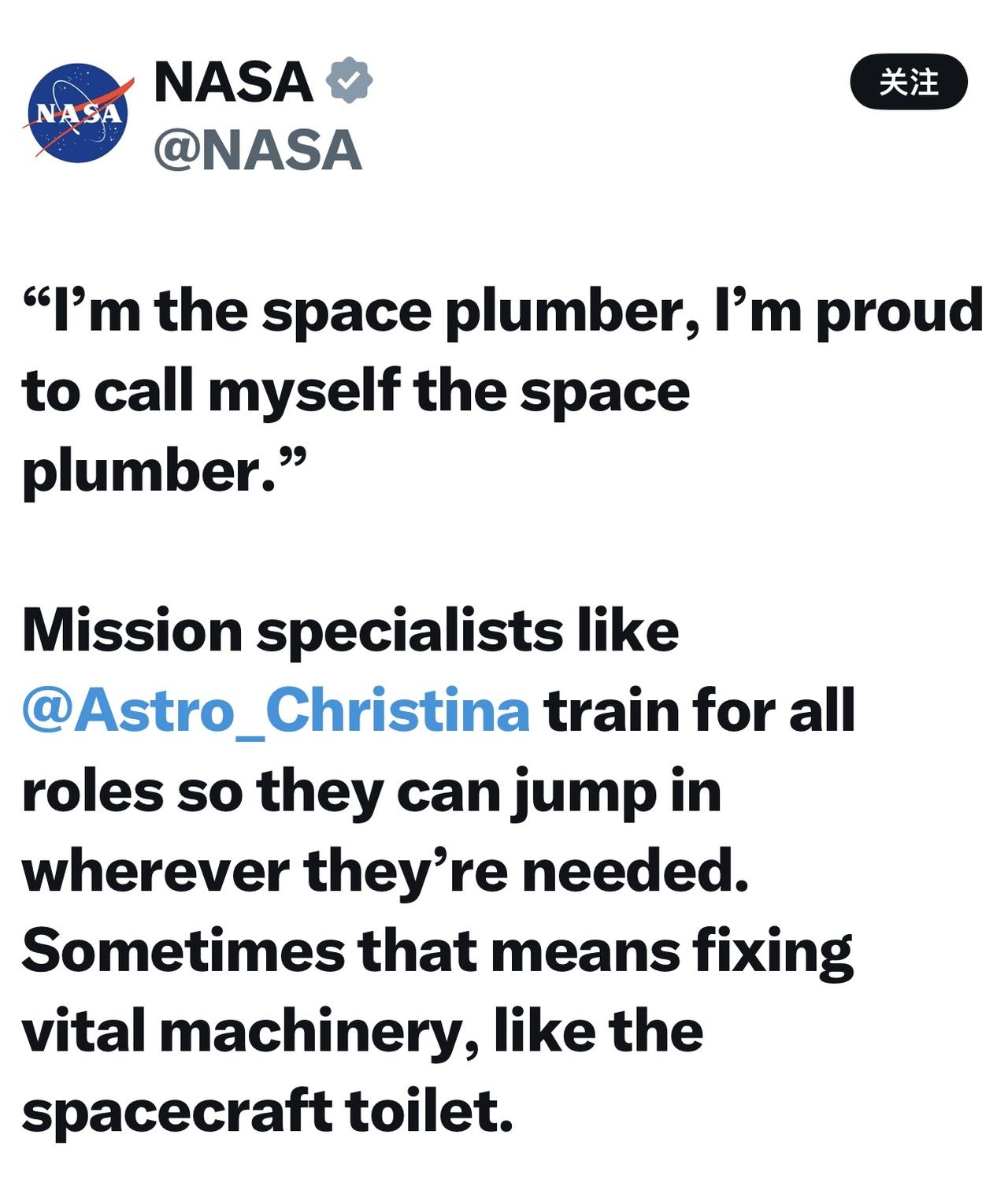Click the word "needed." in the tweet
This screenshot has height=1179, width=1008.
[x=635, y=871]
